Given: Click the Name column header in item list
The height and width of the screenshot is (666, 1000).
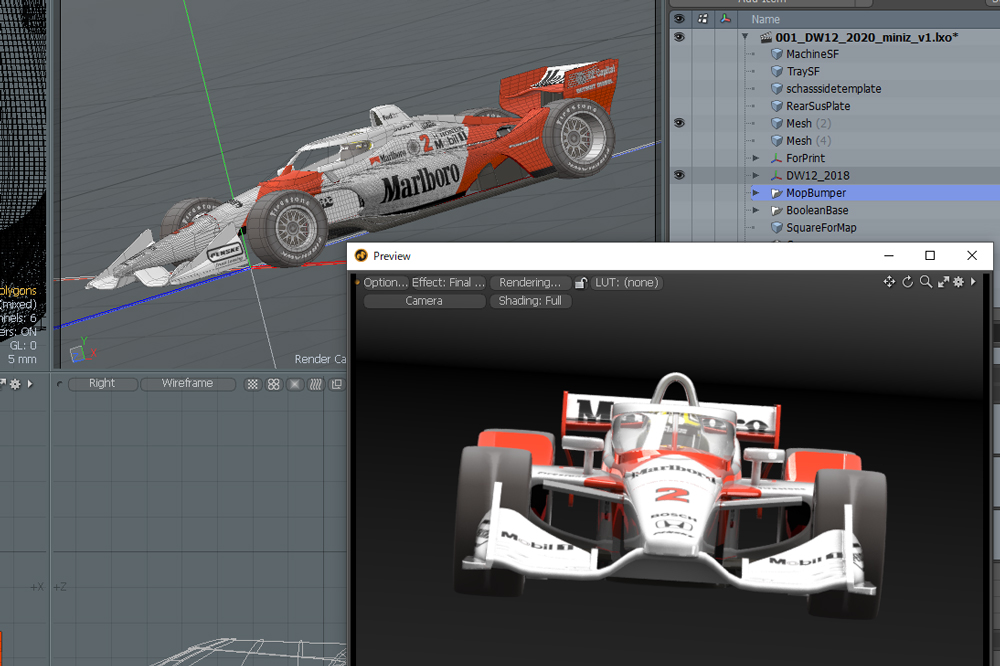Looking at the screenshot, I should (765, 19).
